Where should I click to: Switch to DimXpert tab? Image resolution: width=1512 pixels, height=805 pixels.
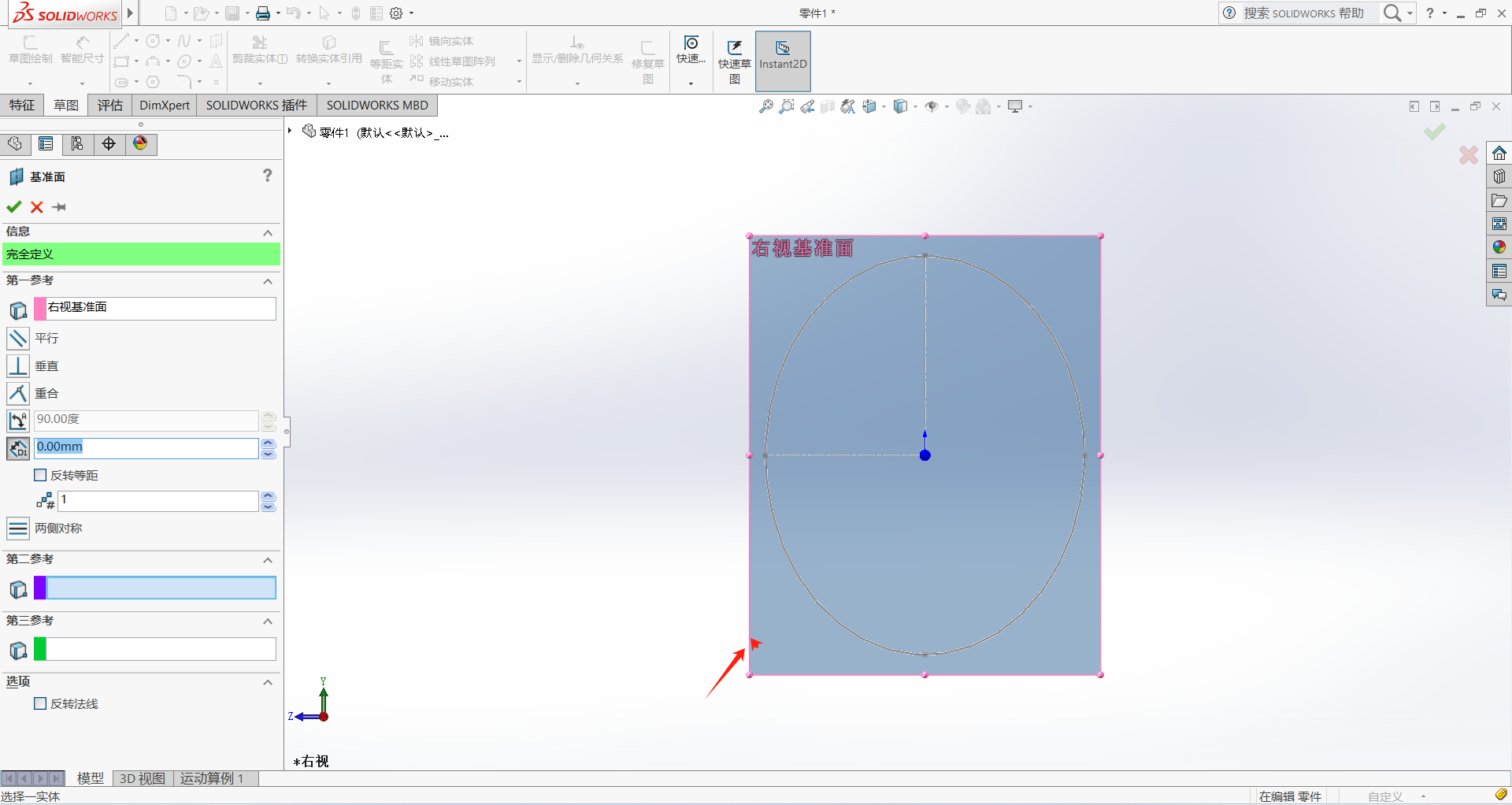165,105
